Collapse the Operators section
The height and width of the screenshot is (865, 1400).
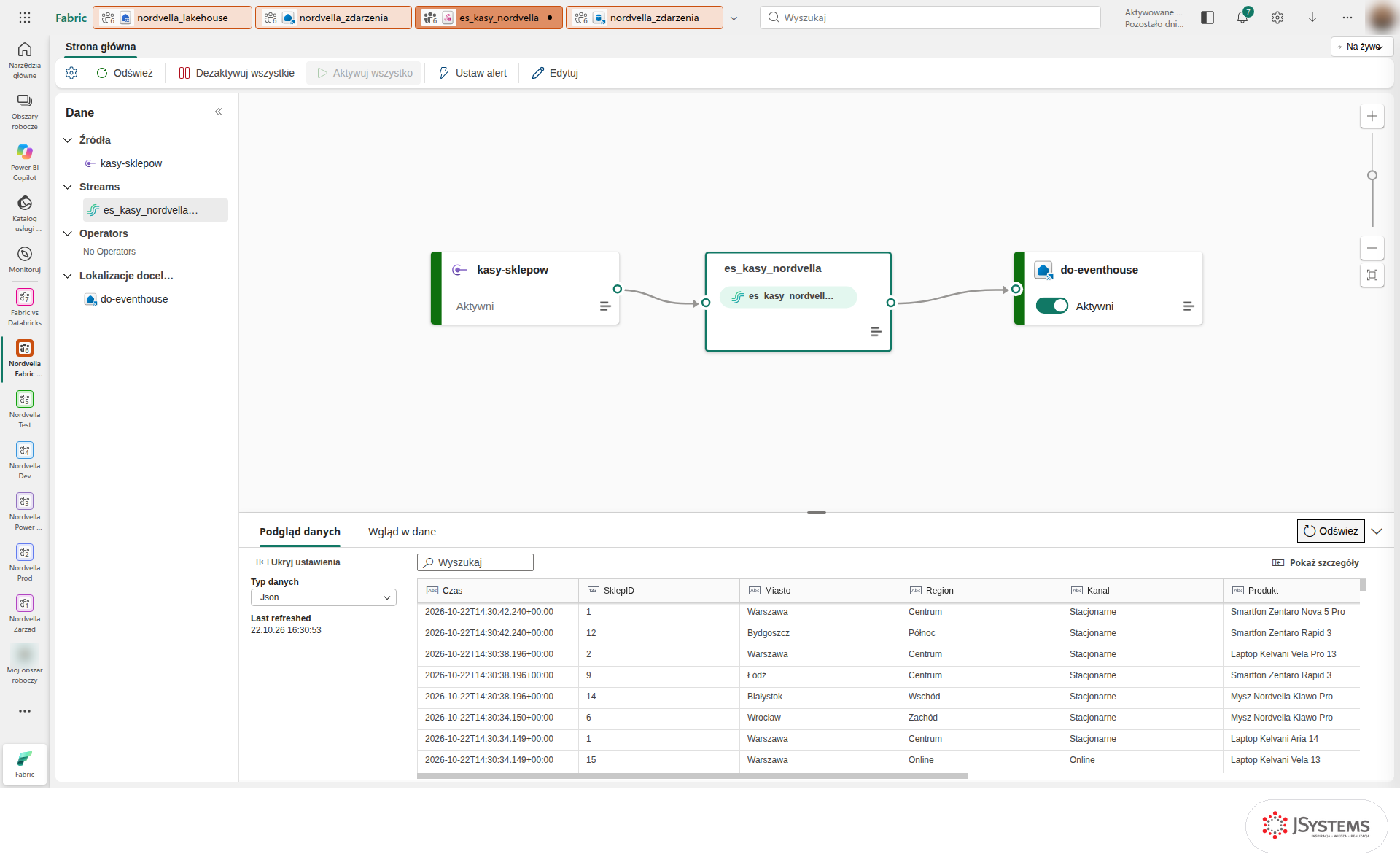tap(68, 233)
